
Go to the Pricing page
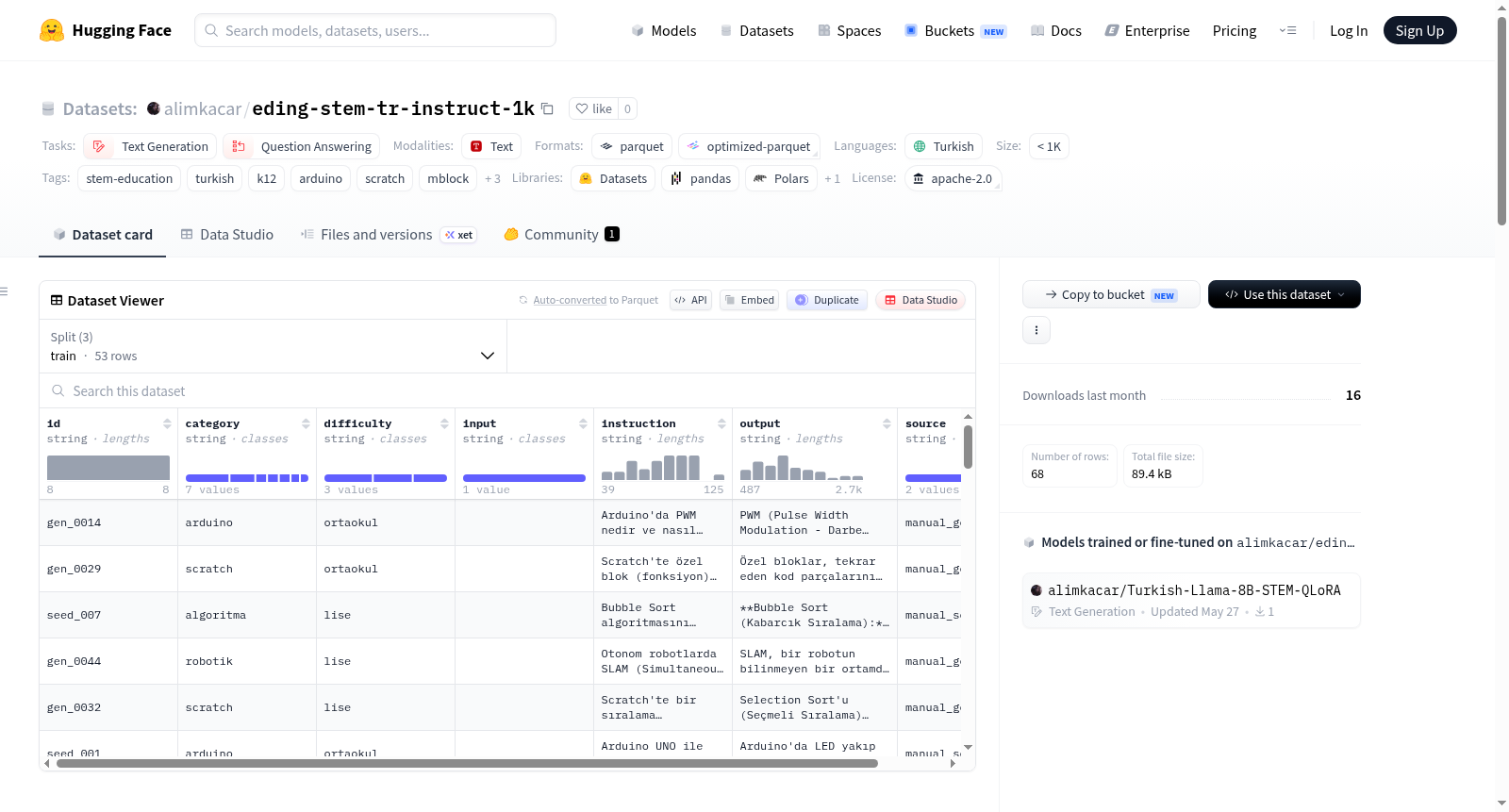click(x=1235, y=30)
